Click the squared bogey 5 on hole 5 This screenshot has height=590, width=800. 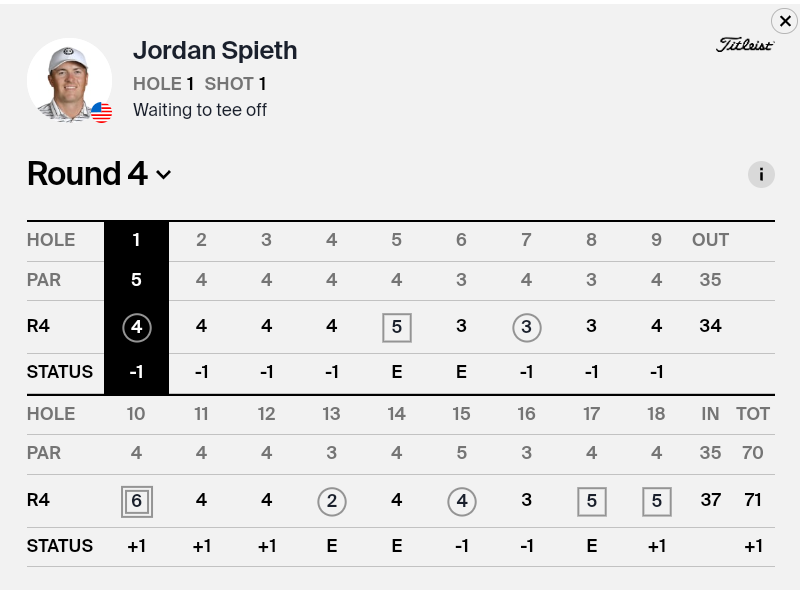(x=397, y=327)
